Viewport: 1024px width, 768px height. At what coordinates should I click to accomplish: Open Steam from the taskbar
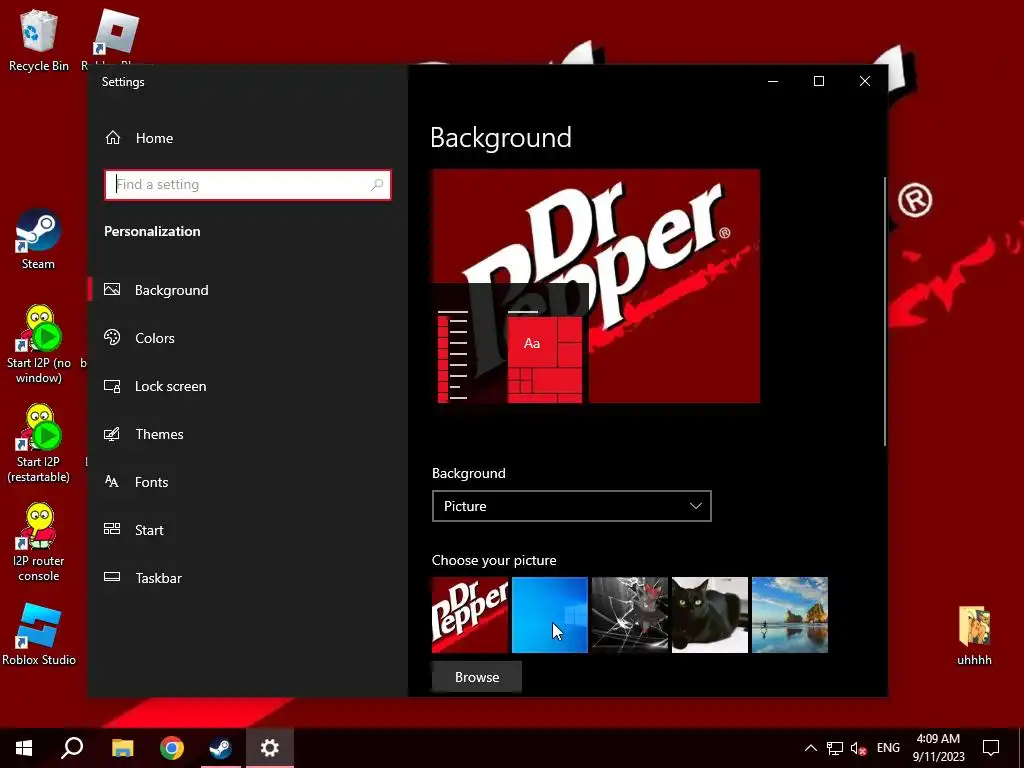pyautogui.click(x=221, y=748)
